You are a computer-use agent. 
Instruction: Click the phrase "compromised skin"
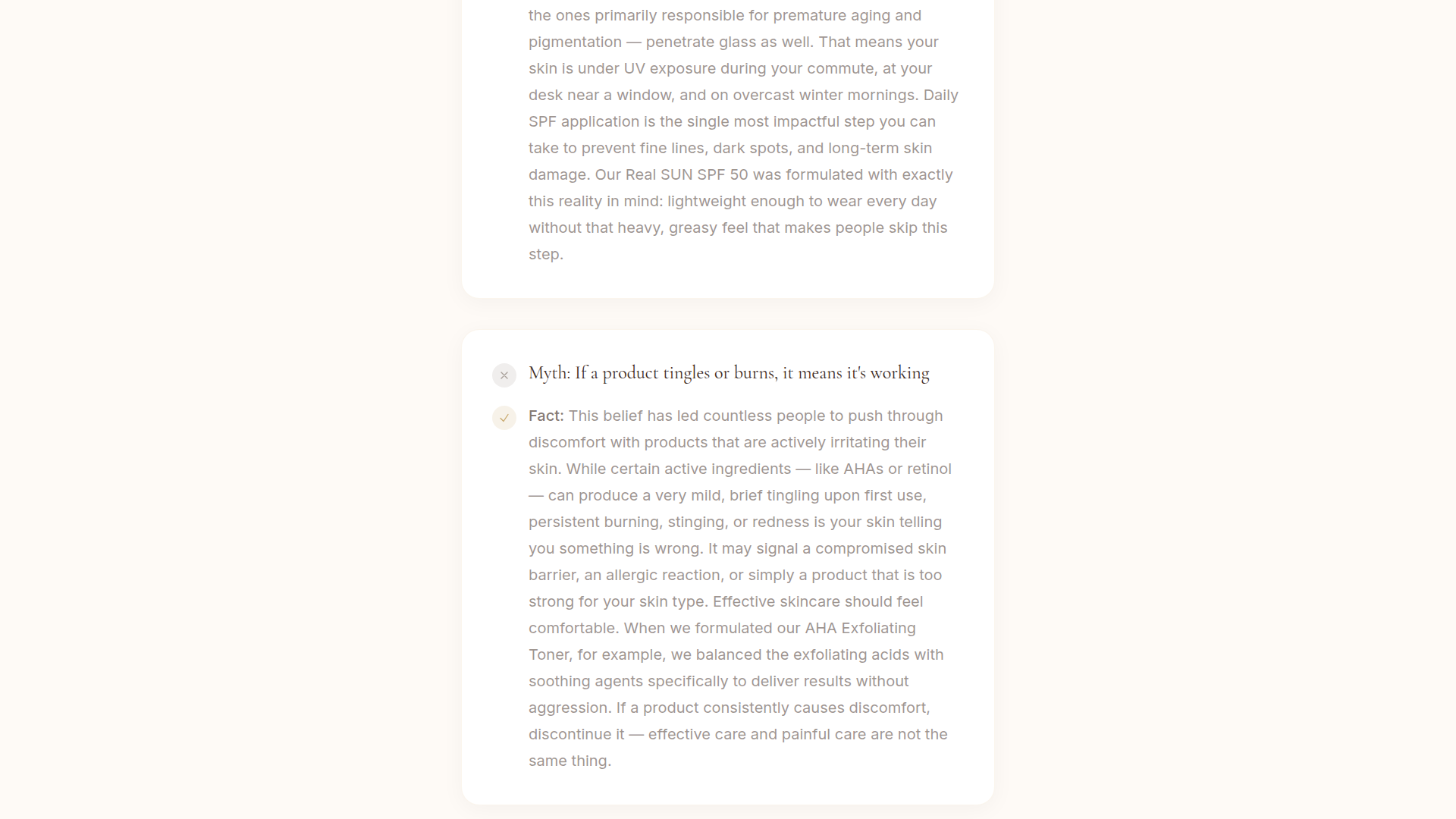click(x=880, y=548)
